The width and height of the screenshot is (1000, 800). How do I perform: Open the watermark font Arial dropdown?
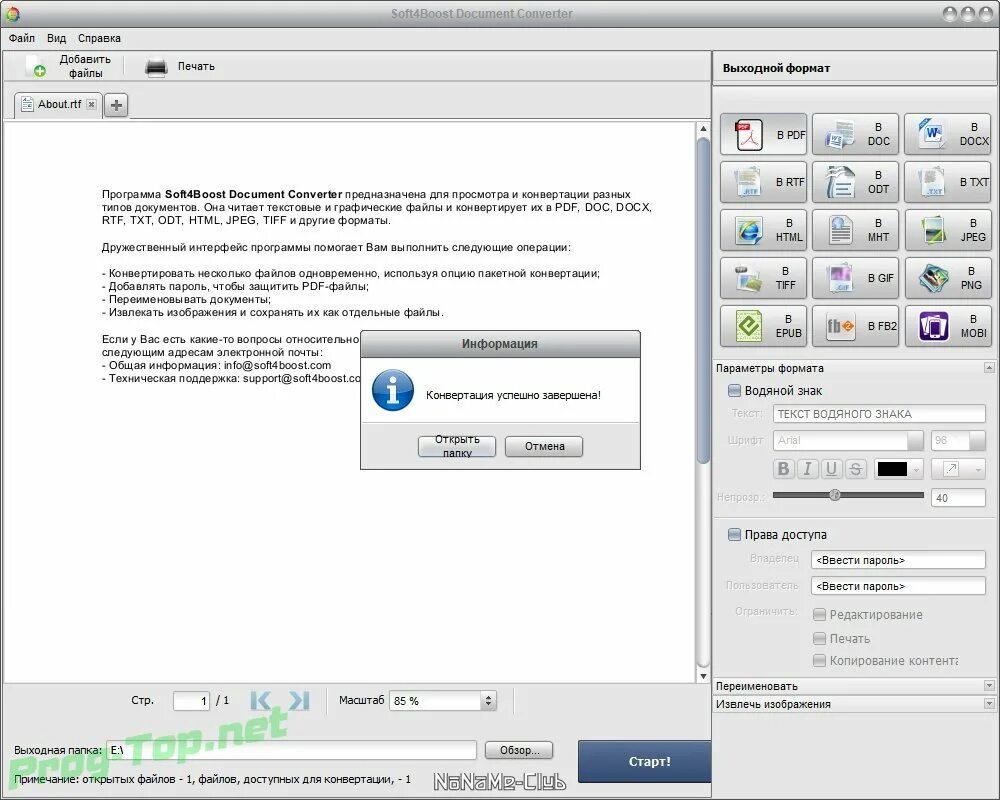click(x=915, y=440)
